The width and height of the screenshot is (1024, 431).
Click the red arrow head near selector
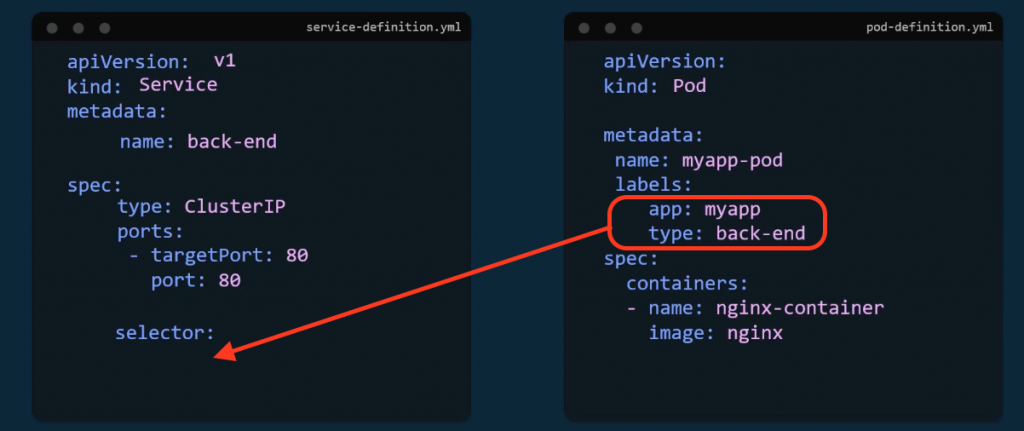227,352
